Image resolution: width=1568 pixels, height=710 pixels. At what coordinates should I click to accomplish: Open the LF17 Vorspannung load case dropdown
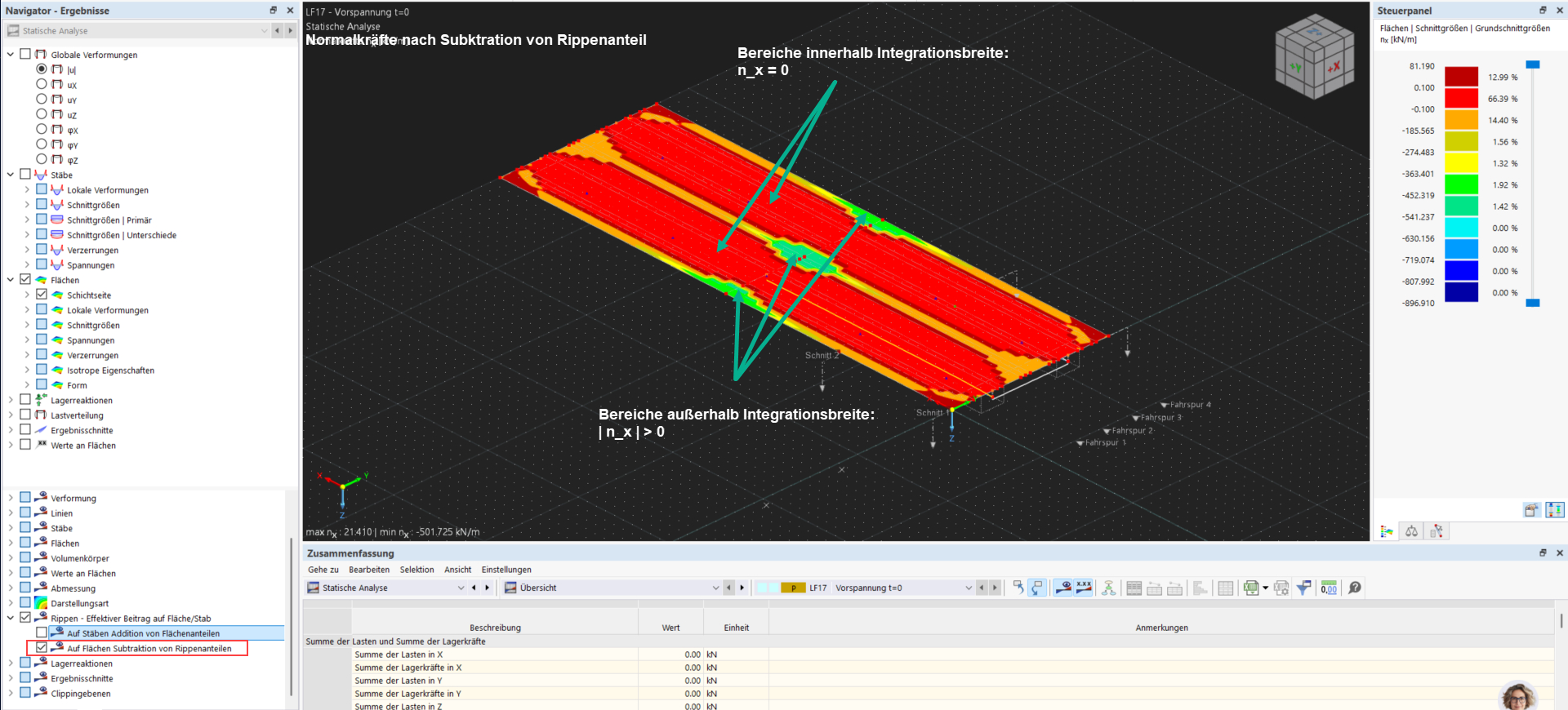[969, 588]
